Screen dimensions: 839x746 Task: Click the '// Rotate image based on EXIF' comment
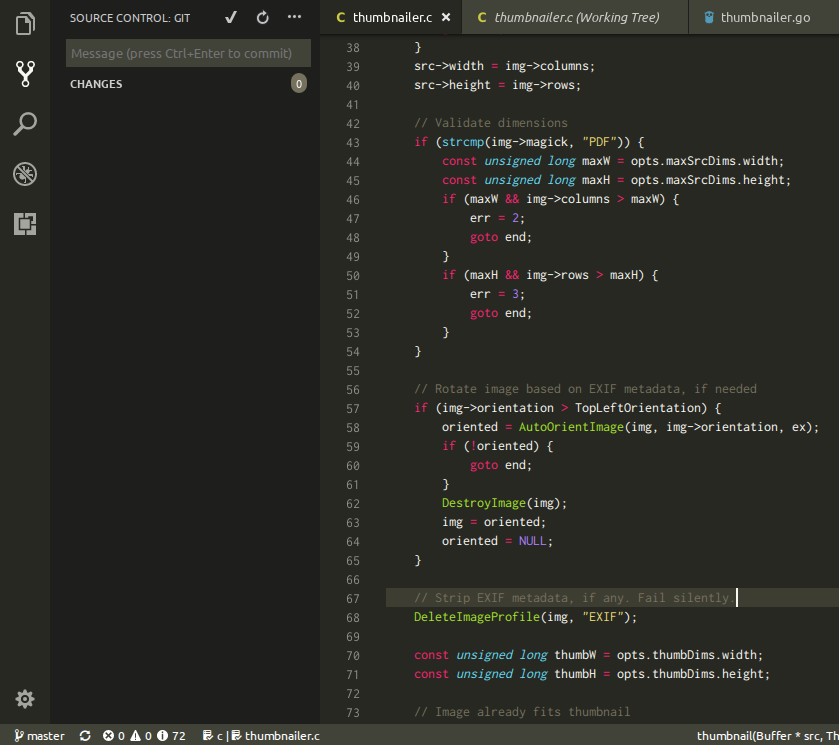(x=585, y=389)
